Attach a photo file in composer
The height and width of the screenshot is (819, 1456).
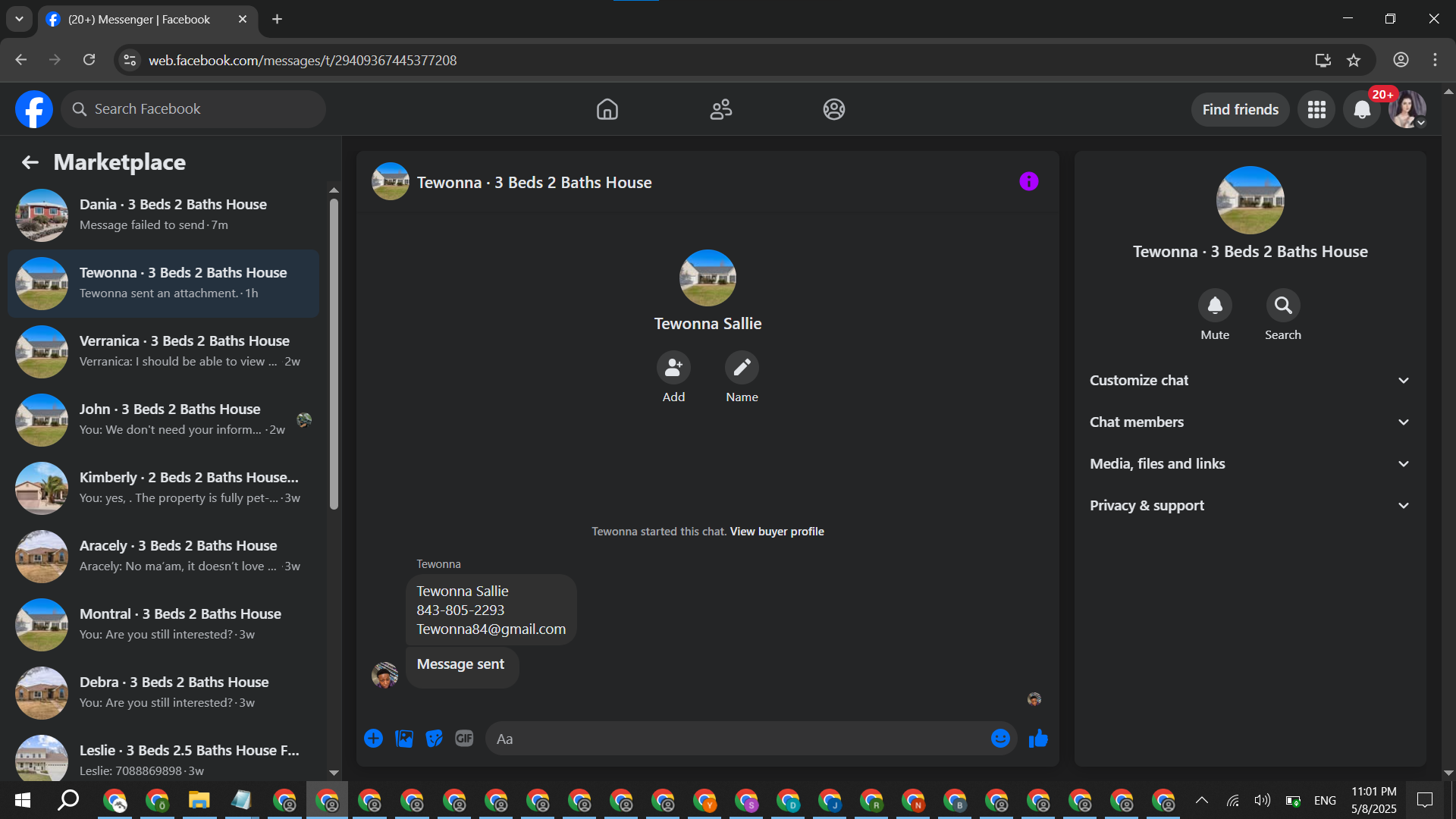click(404, 739)
